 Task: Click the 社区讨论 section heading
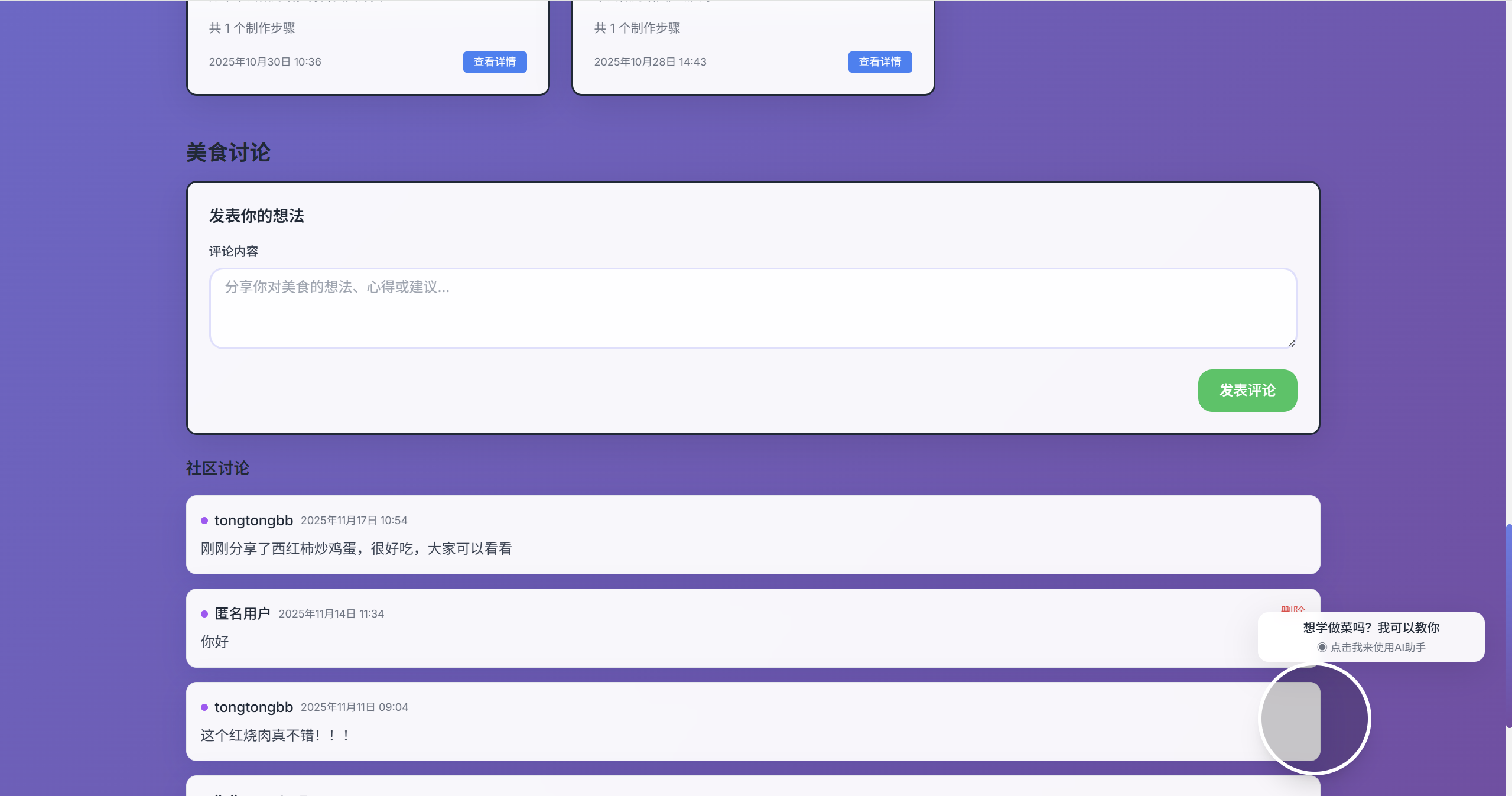coord(216,468)
